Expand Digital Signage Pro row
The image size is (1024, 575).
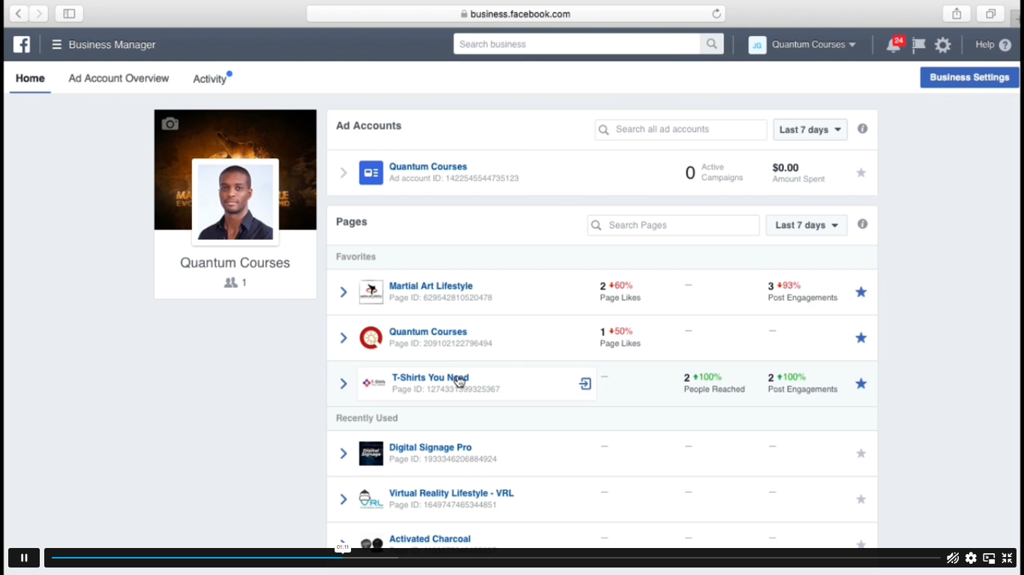(x=344, y=453)
